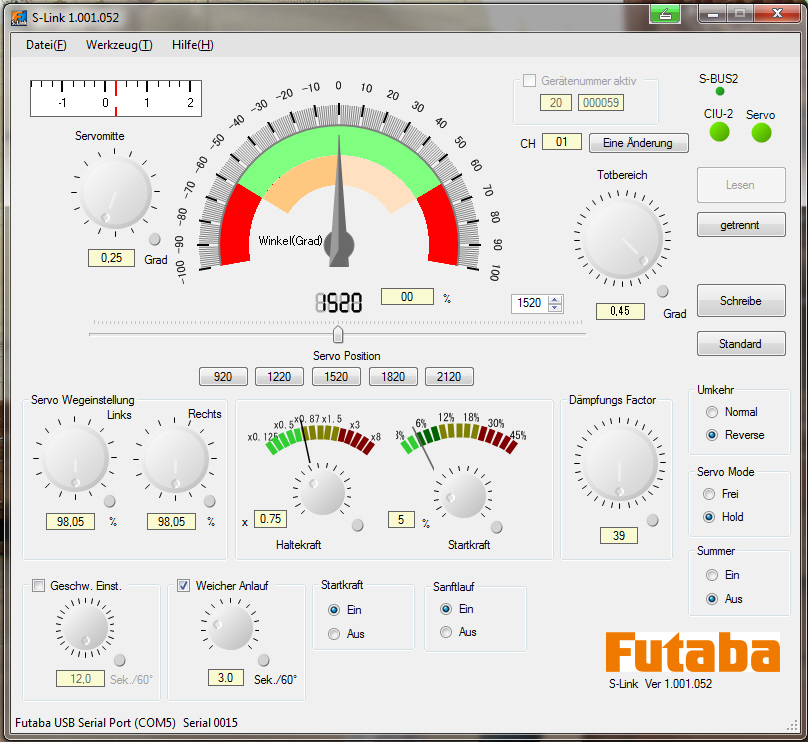Screen dimensions: 808x742
Task: Increase the 1520 spinner value with up arrow
Action: pos(555,299)
